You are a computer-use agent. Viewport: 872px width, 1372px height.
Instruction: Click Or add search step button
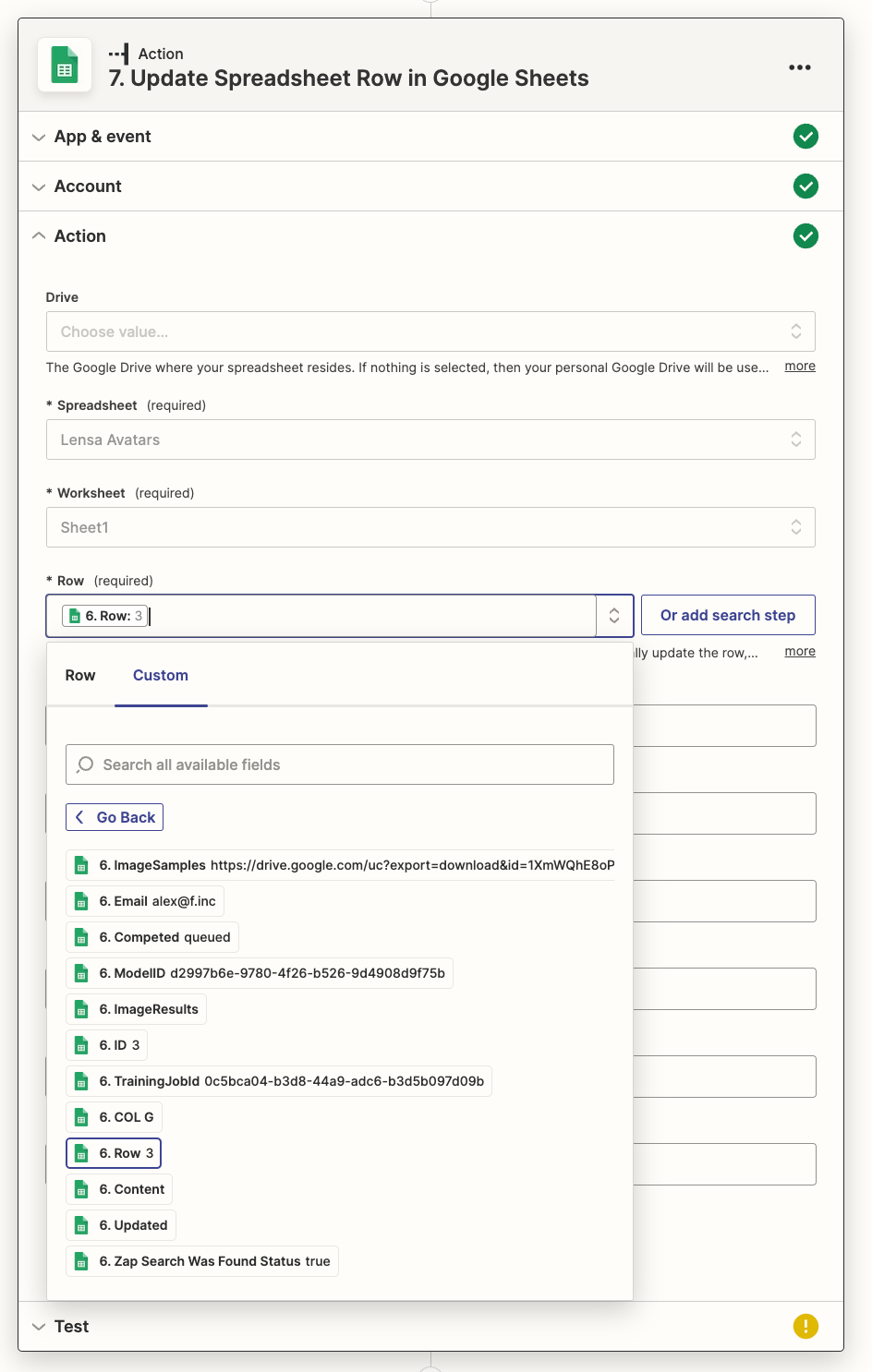[728, 615]
